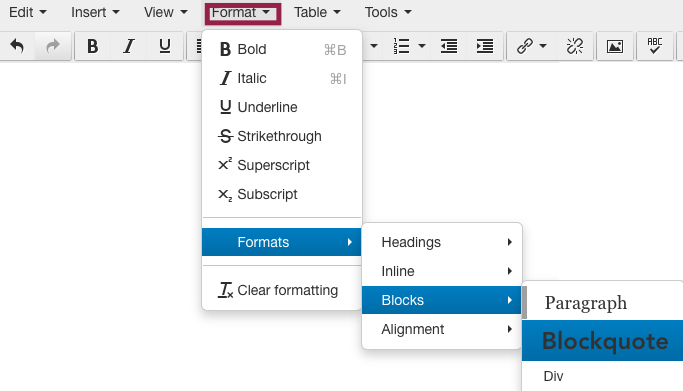Click the insert image icon
This screenshot has width=683, height=391.
[x=615, y=46]
